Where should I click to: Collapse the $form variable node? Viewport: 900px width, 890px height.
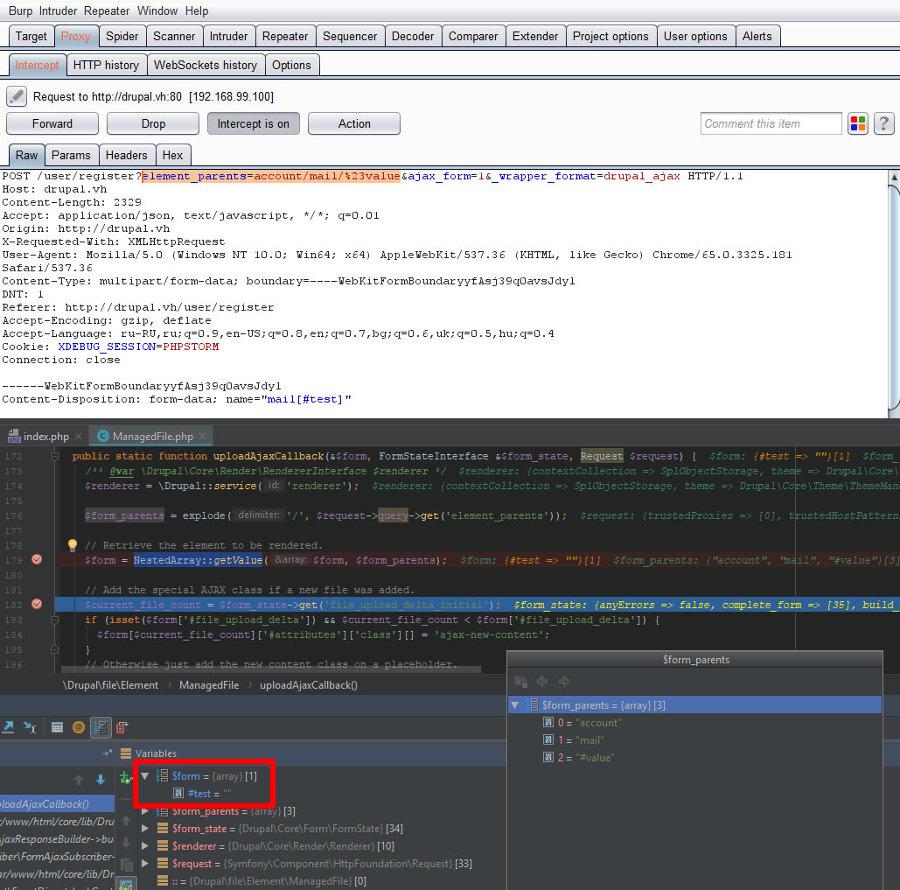[145, 776]
